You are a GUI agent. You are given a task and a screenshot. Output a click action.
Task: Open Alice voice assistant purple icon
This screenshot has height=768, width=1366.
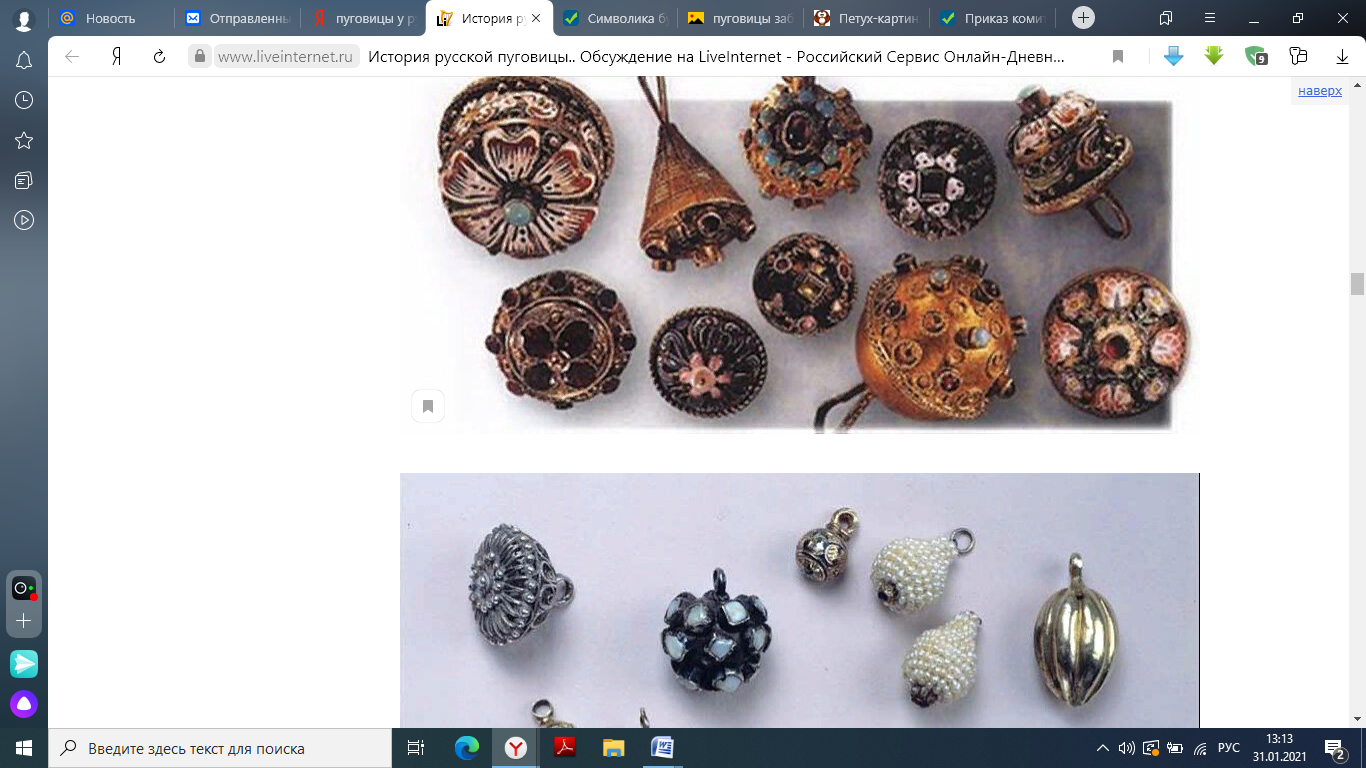coord(24,704)
